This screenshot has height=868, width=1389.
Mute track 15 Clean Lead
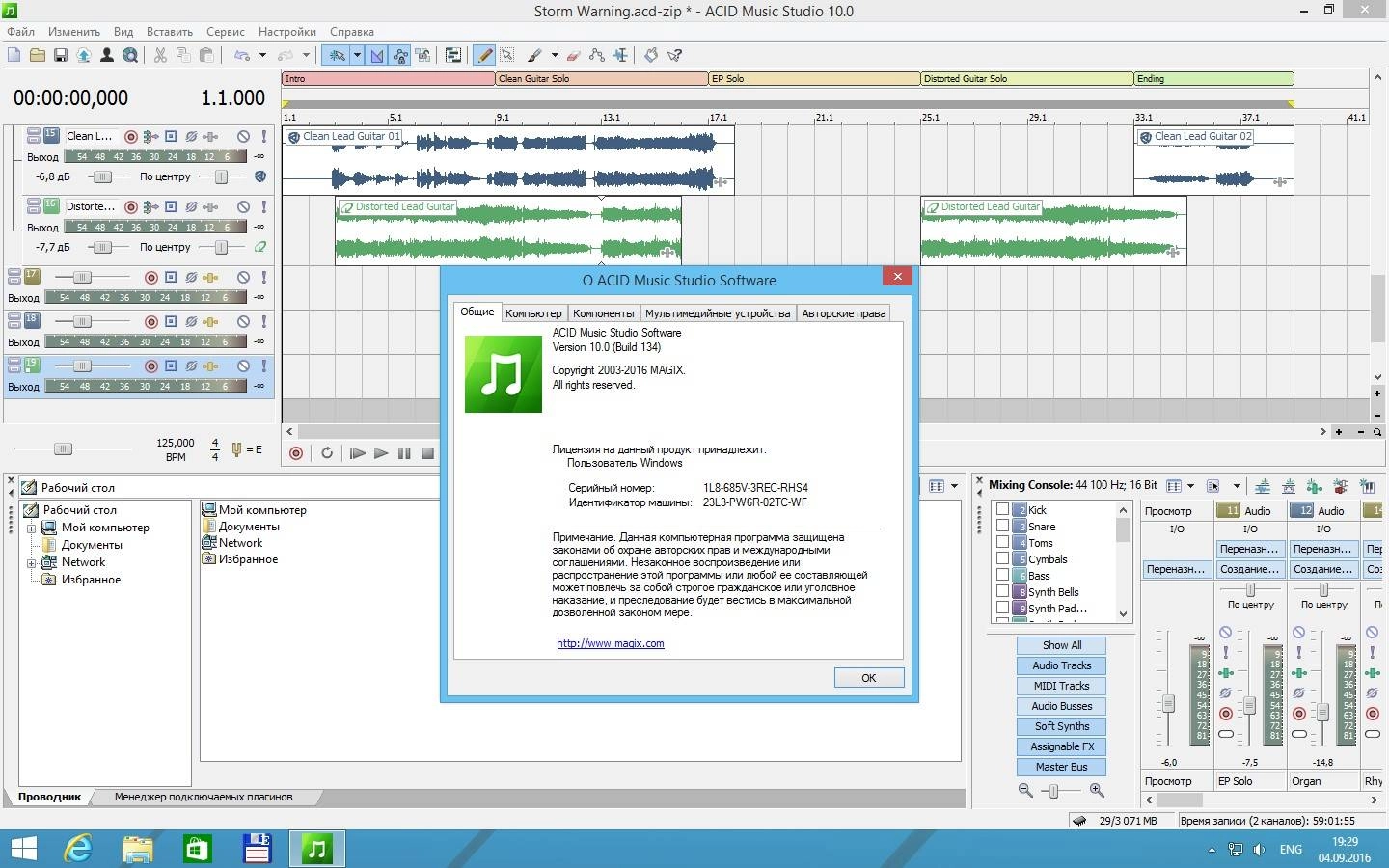click(x=243, y=137)
